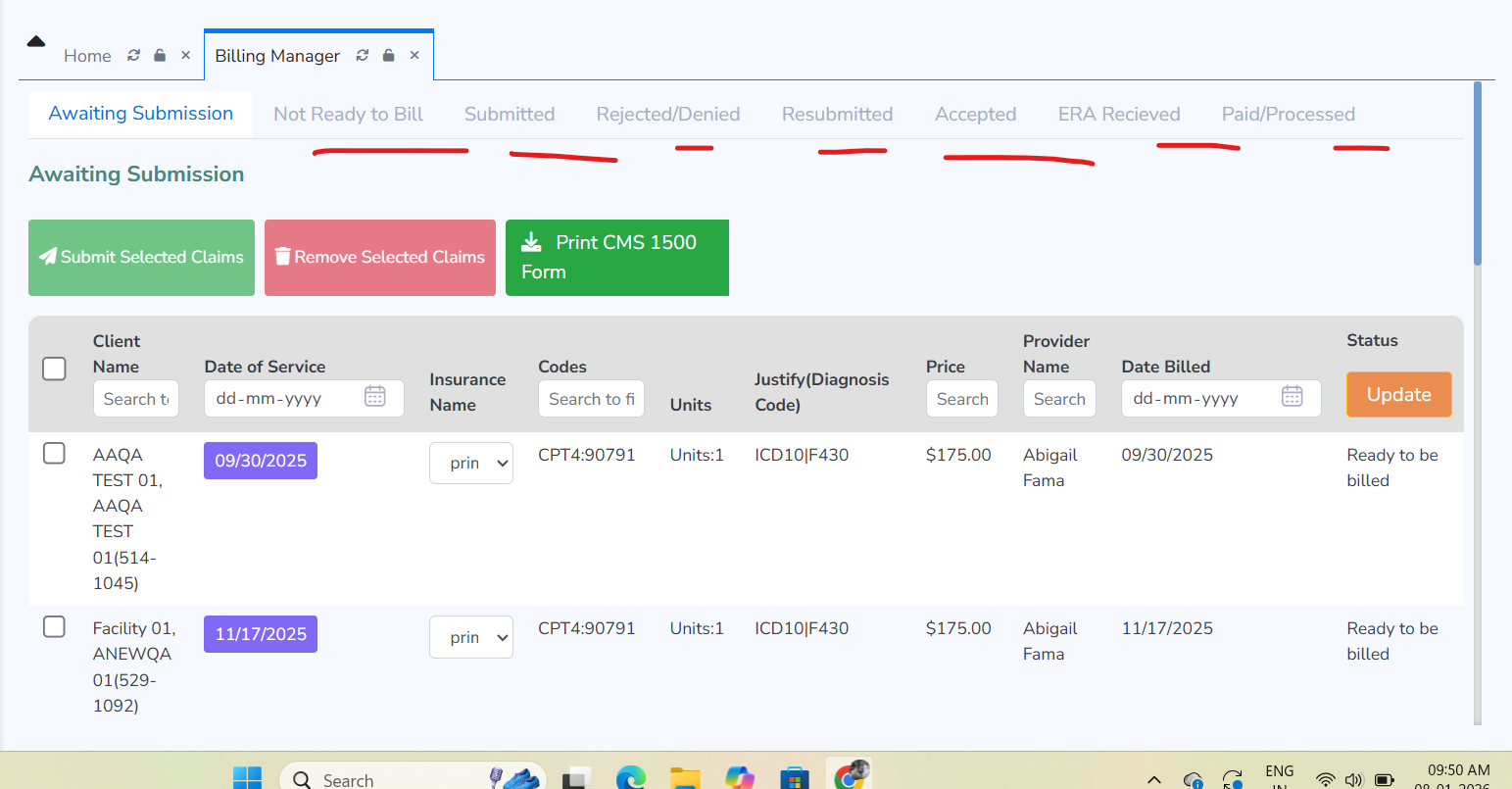This screenshot has height=789, width=1512.
Task: Switch to the Rejected/Denied tab
Action: tap(667, 115)
